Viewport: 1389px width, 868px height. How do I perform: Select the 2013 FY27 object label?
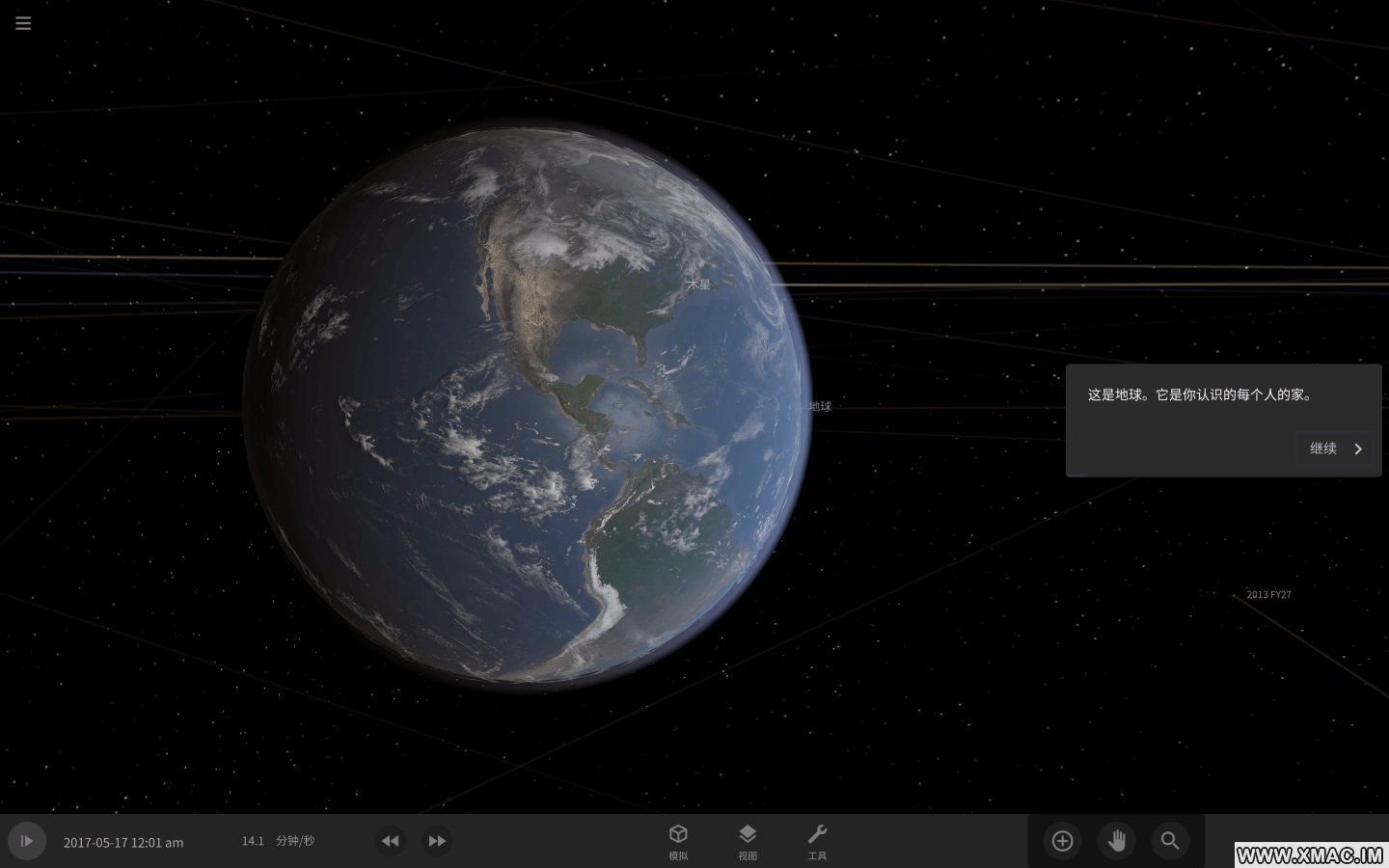(x=1268, y=594)
